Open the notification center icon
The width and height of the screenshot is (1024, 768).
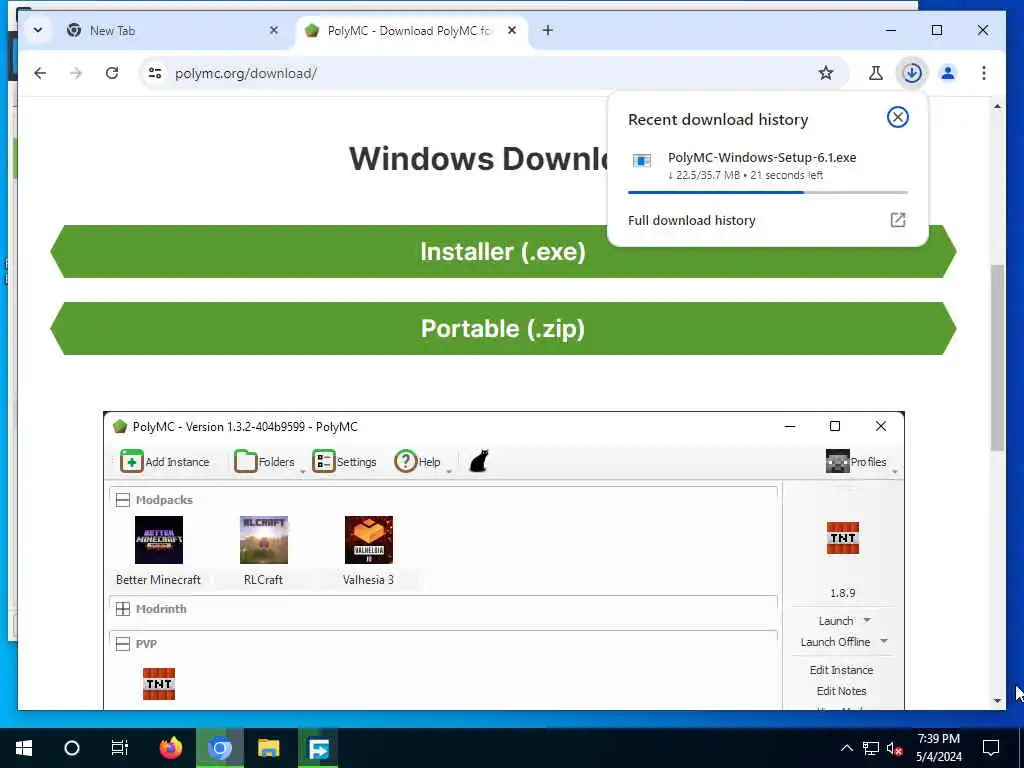point(991,748)
